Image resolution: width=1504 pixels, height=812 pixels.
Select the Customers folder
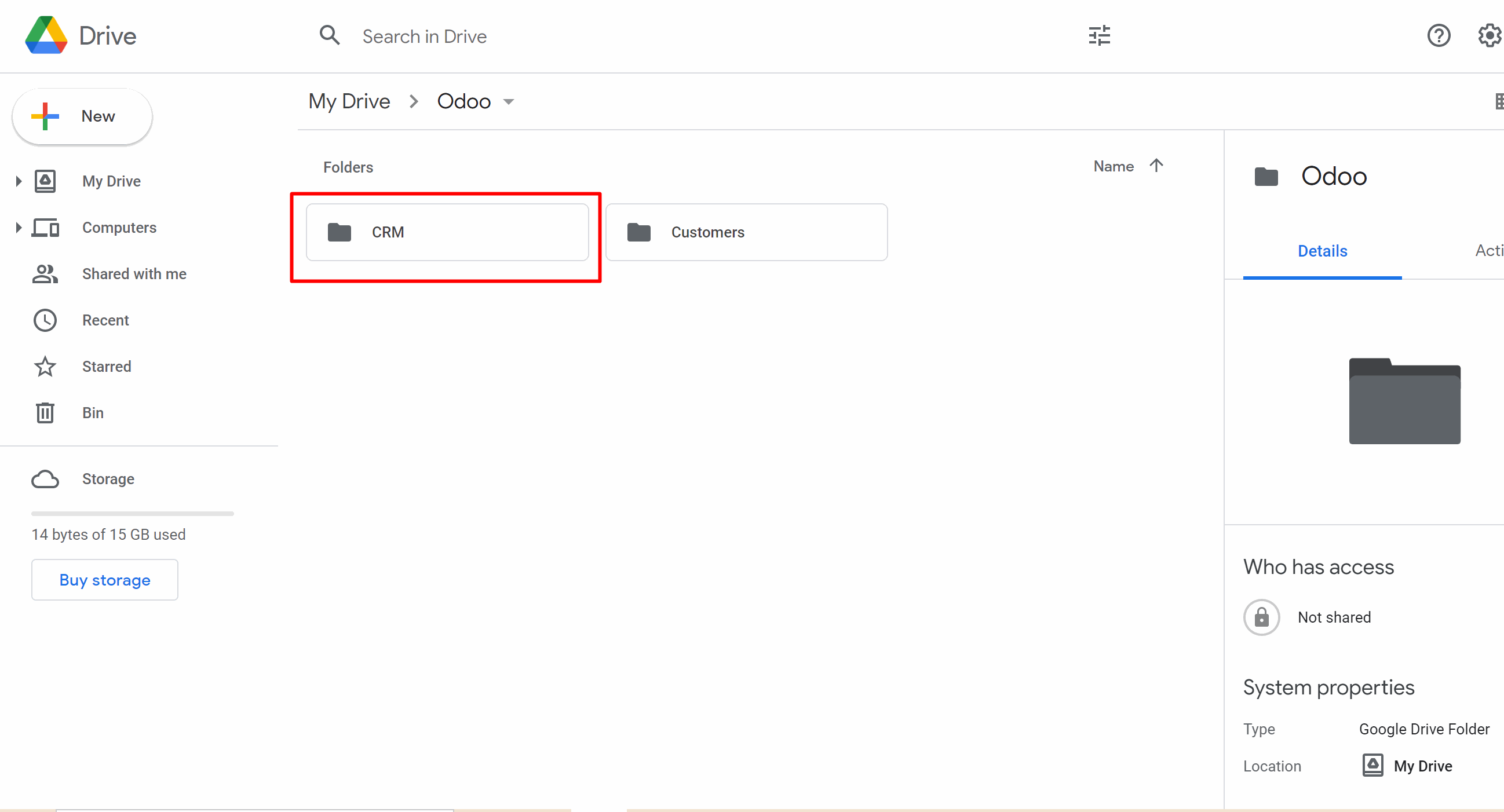coord(747,232)
